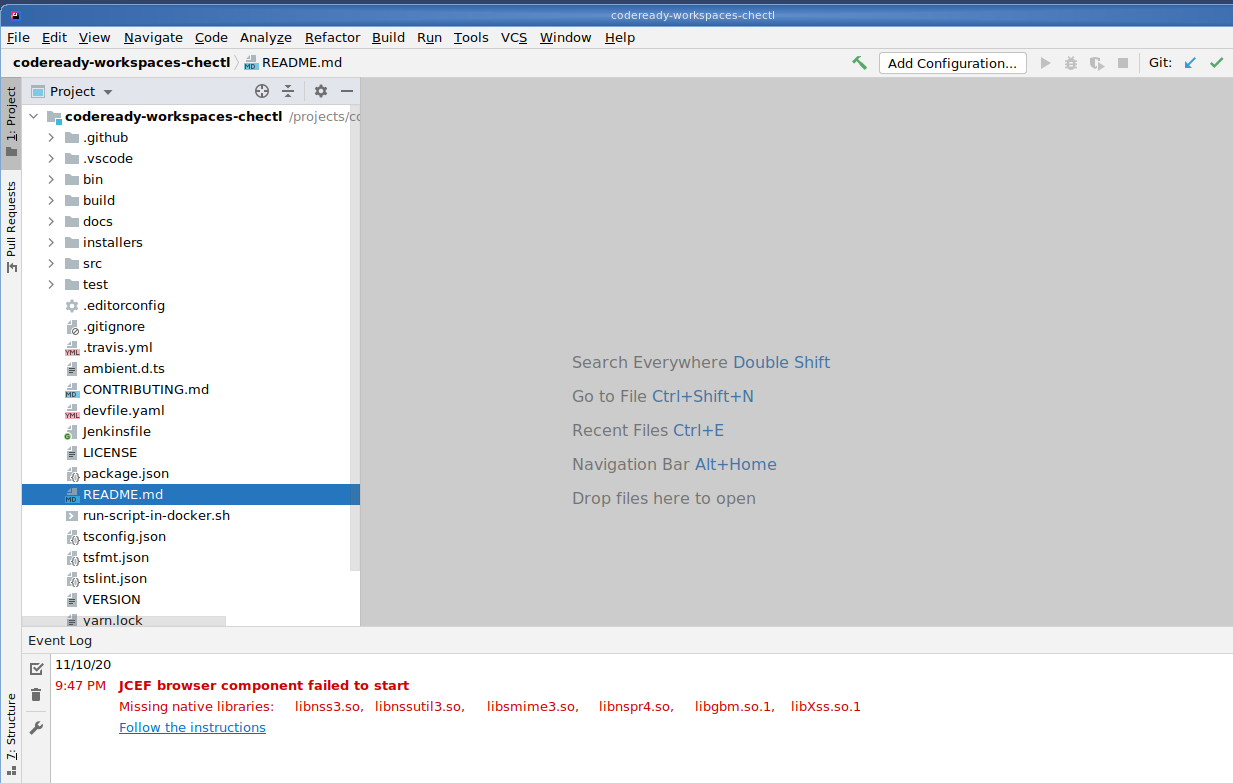Open the Project view dropdown
The height and width of the screenshot is (783, 1233).
point(72,91)
